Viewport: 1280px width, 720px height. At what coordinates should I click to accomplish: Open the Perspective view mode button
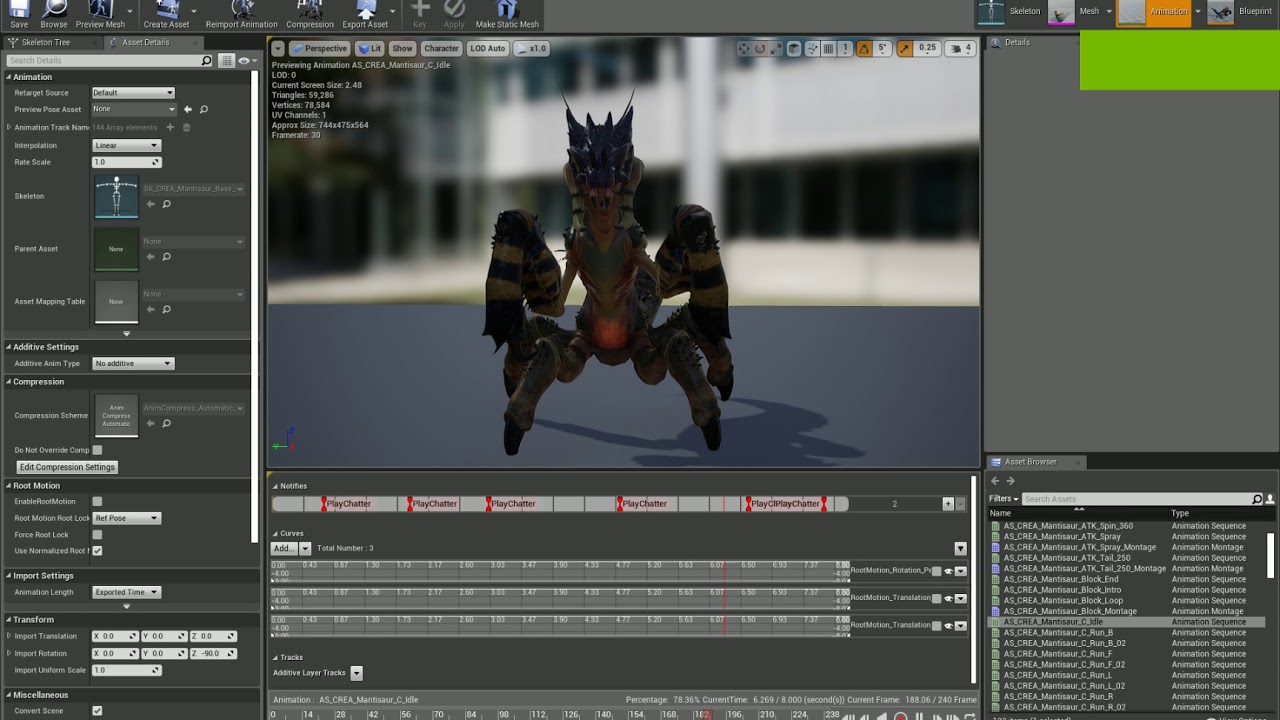320,48
